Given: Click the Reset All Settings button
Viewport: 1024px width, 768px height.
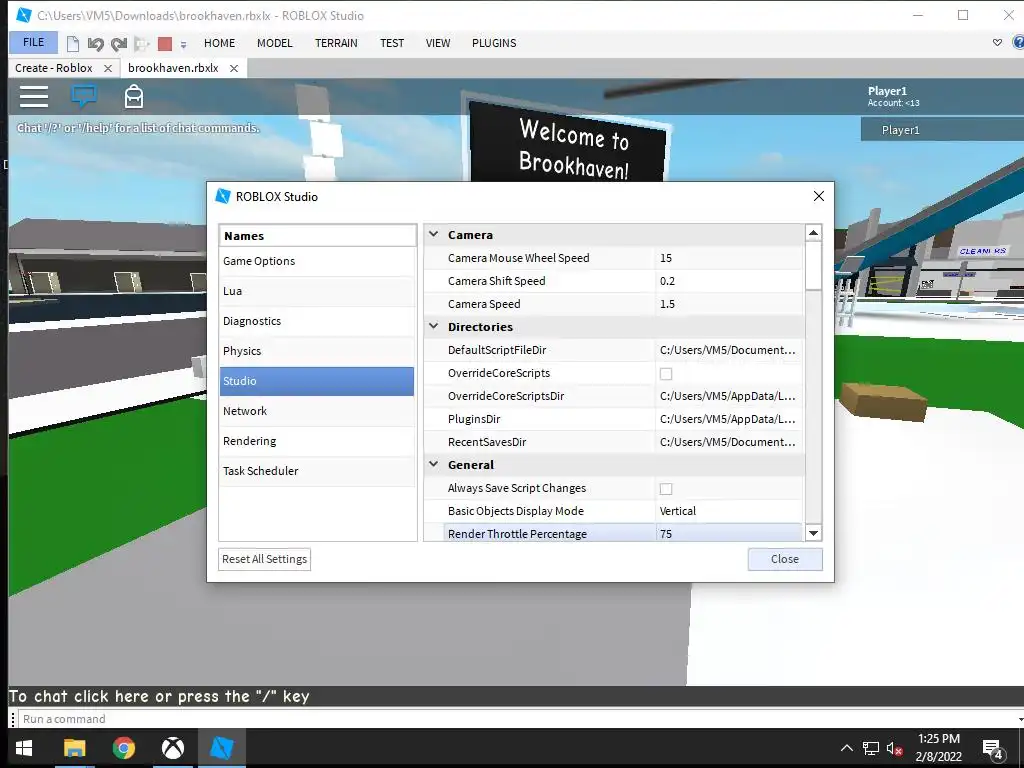Looking at the screenshot, I should [264, 559].
